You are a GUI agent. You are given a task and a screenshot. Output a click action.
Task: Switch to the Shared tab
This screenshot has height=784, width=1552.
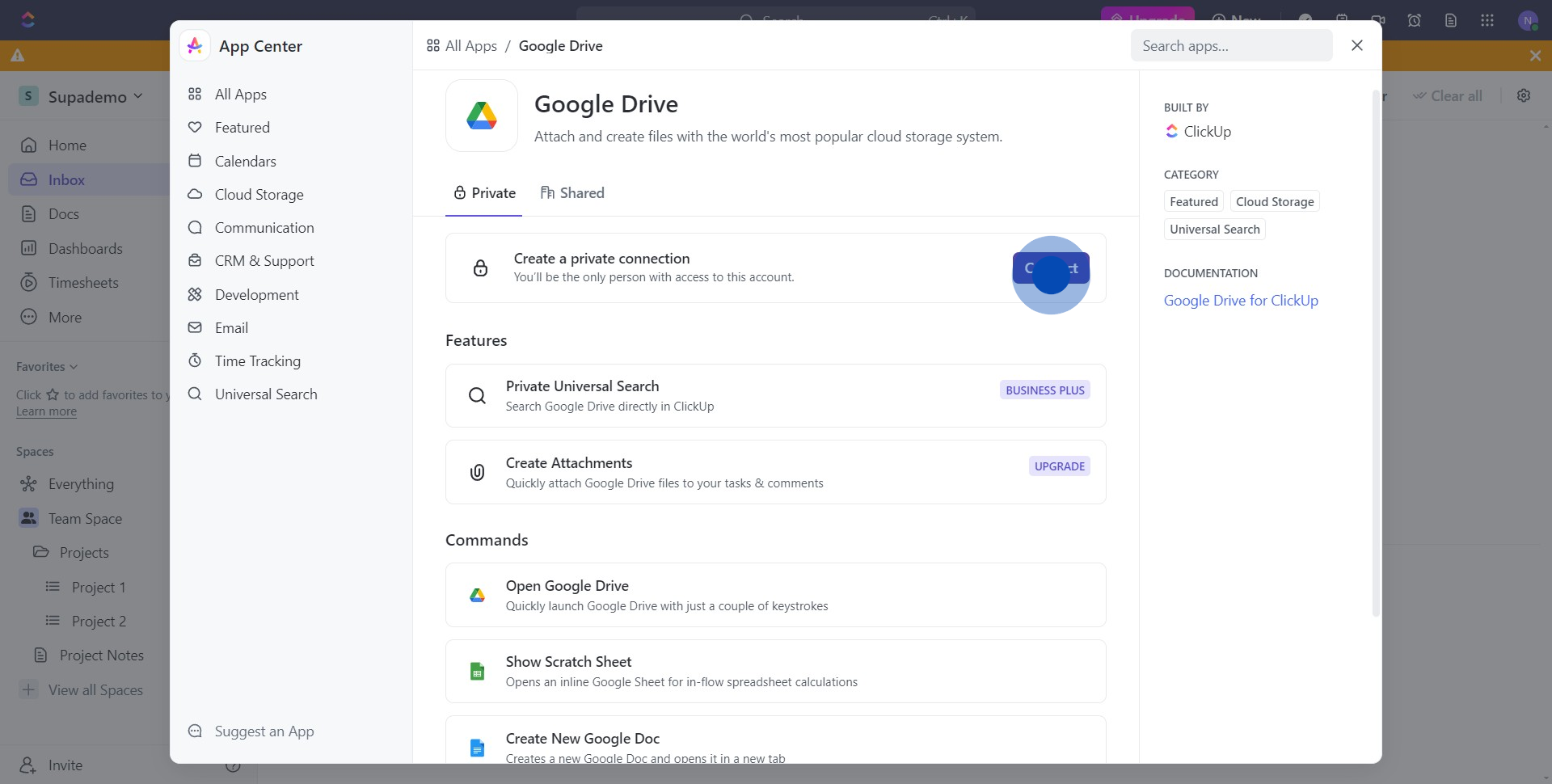point(572,193)
